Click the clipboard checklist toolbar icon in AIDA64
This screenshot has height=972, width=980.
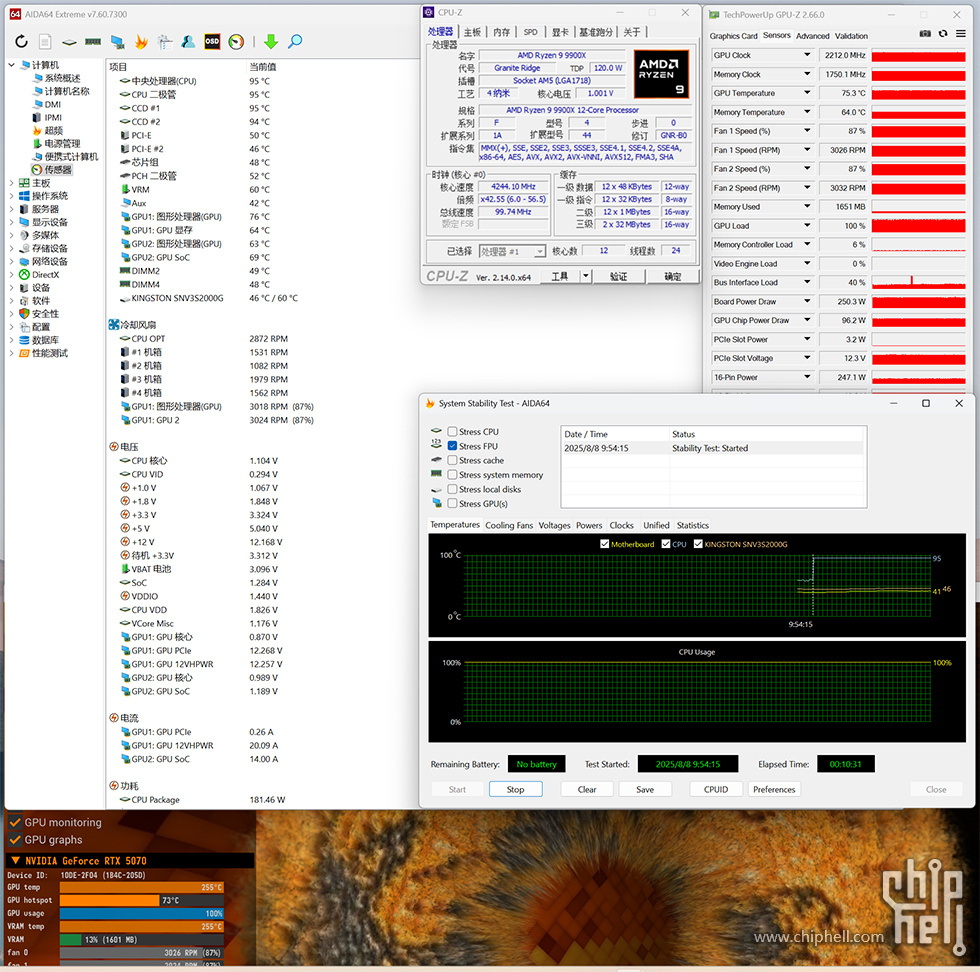click(165, 42)
